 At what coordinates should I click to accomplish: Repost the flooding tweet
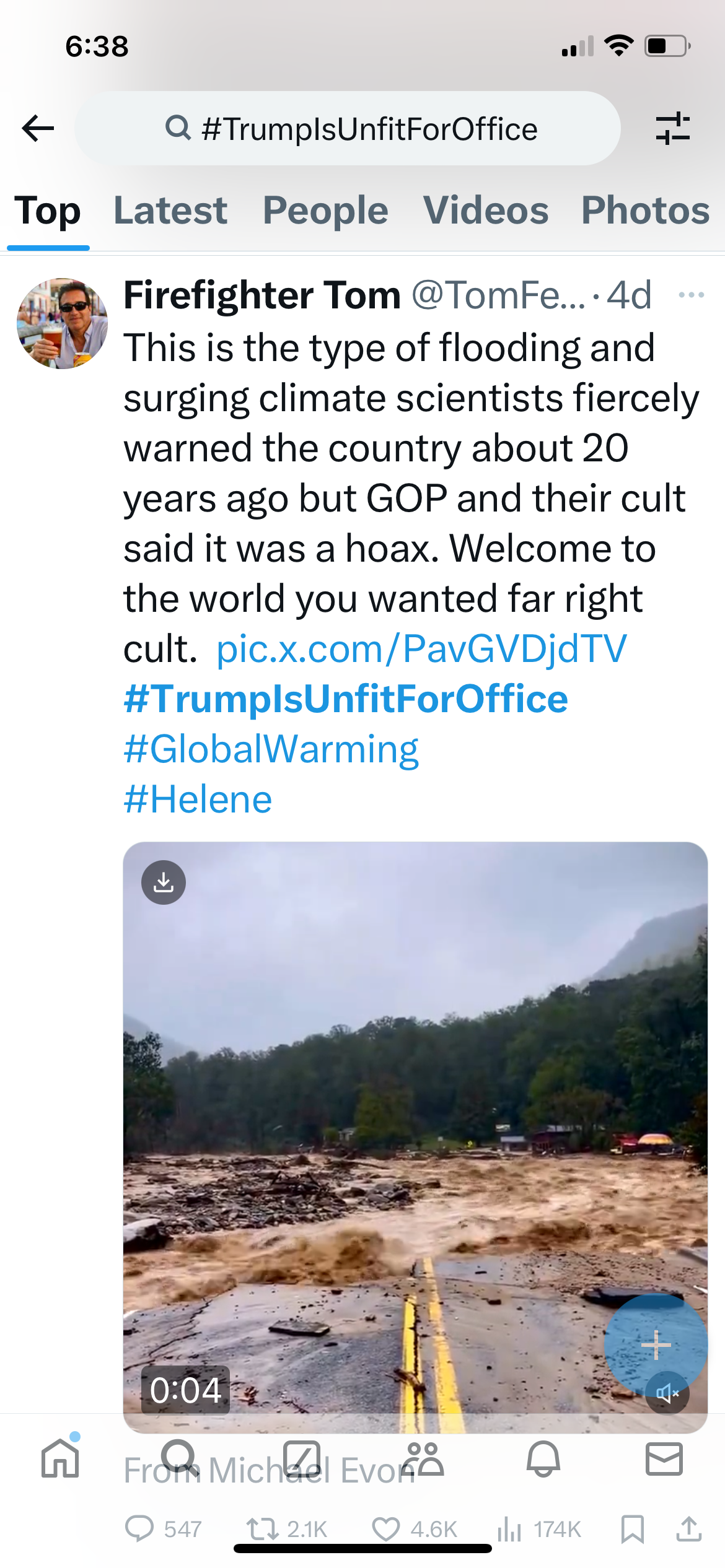pyautogui.click(x=263, y=1529)
